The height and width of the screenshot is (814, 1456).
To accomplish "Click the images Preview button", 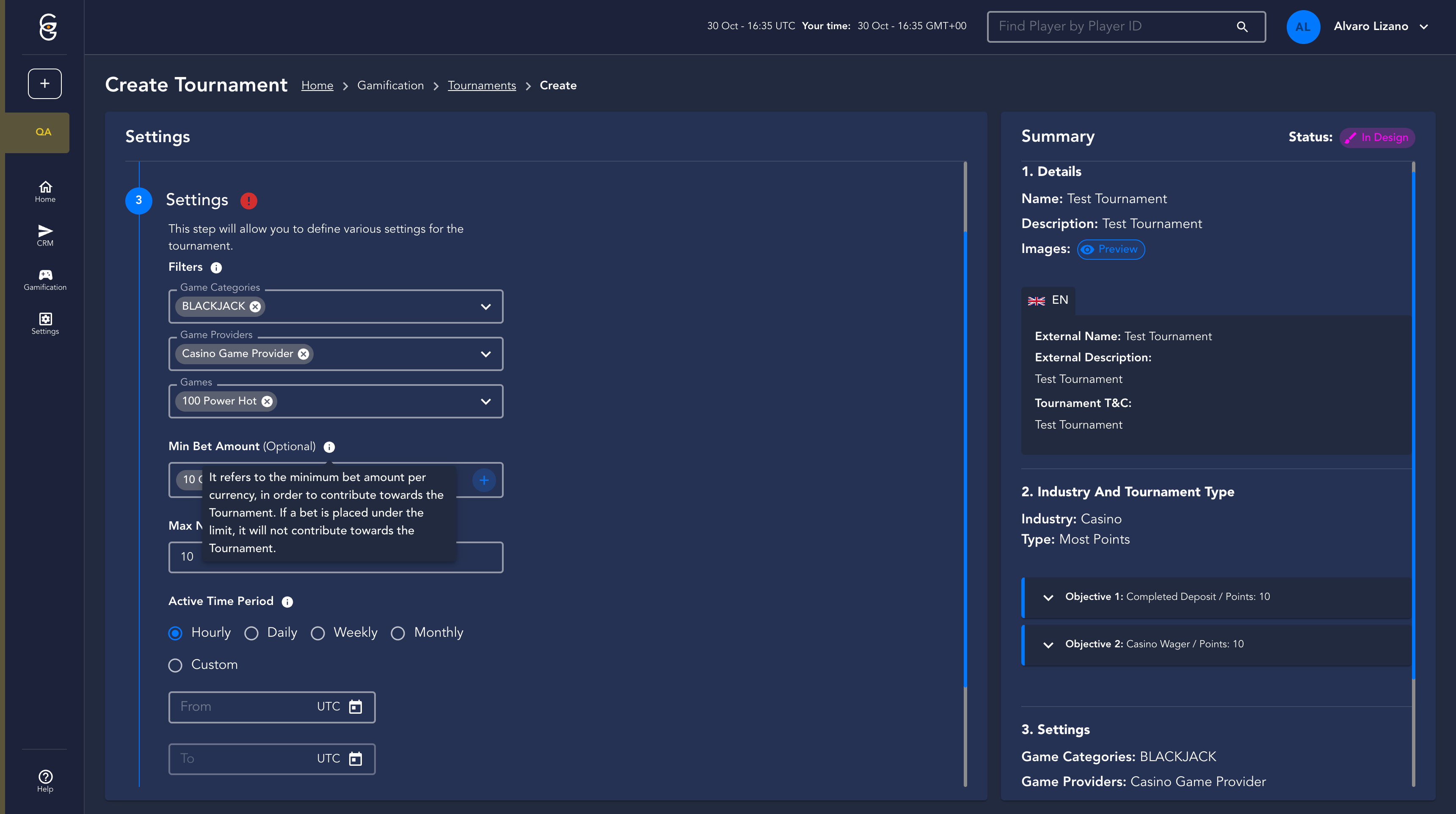I will click(1111, 250).
